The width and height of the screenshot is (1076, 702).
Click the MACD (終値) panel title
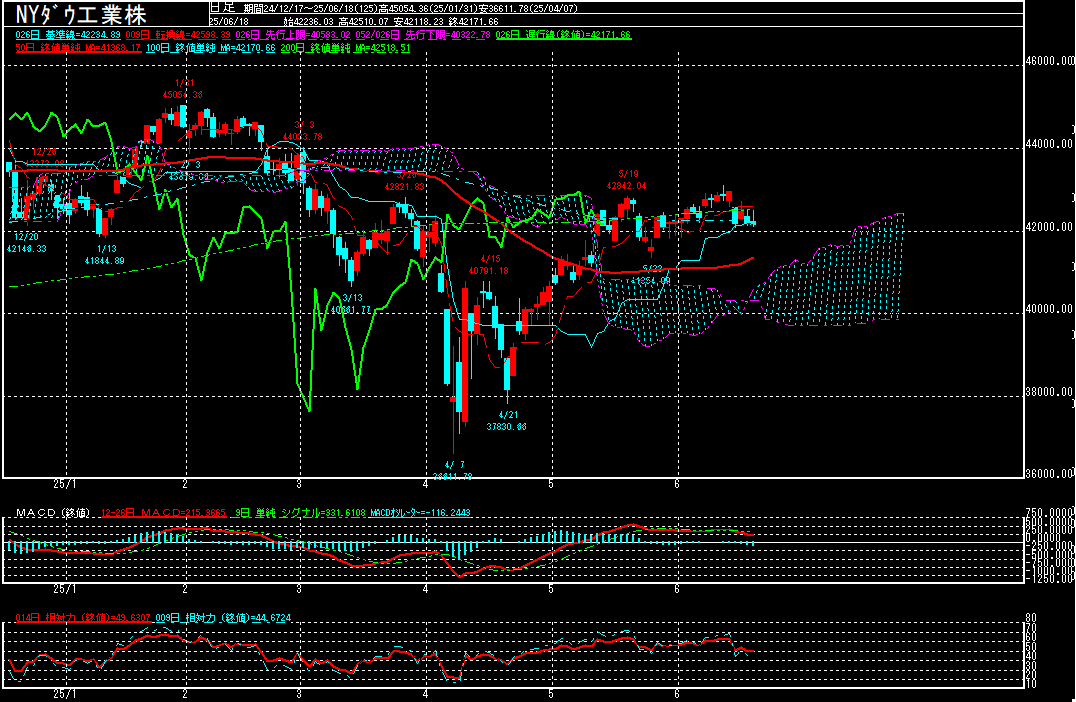pos(53,513)
